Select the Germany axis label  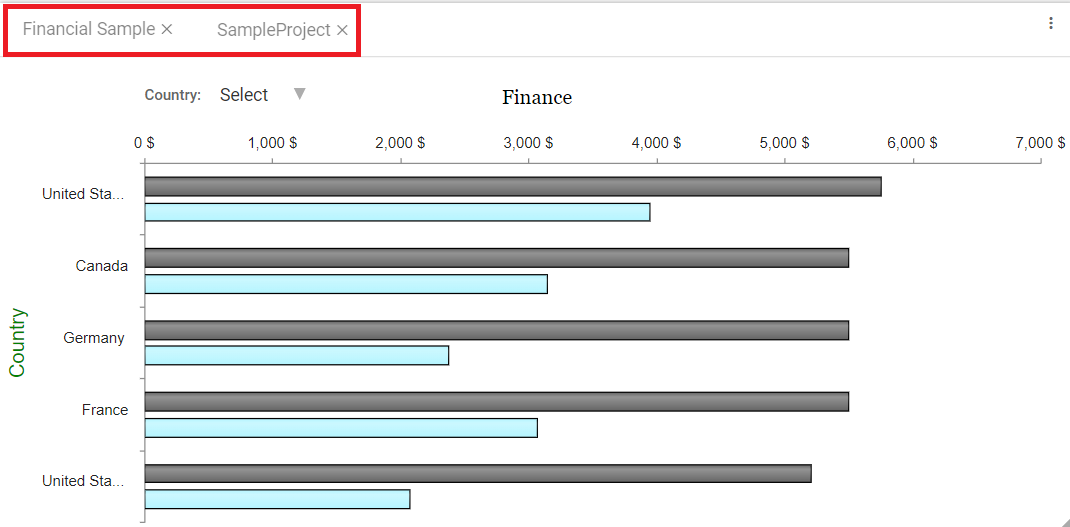[x=94, y=338]
